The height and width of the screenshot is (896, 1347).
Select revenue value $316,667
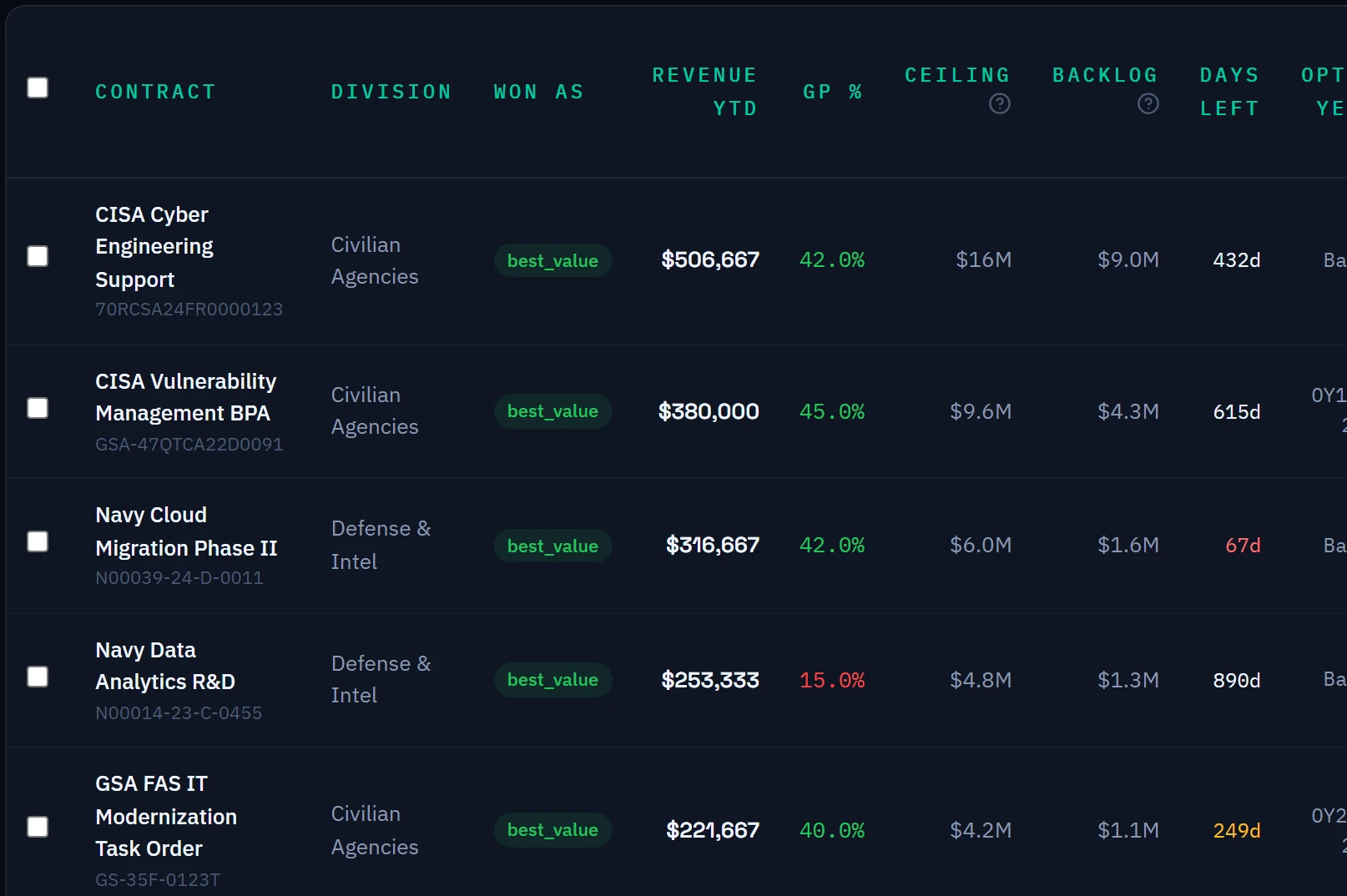[712, 546]
